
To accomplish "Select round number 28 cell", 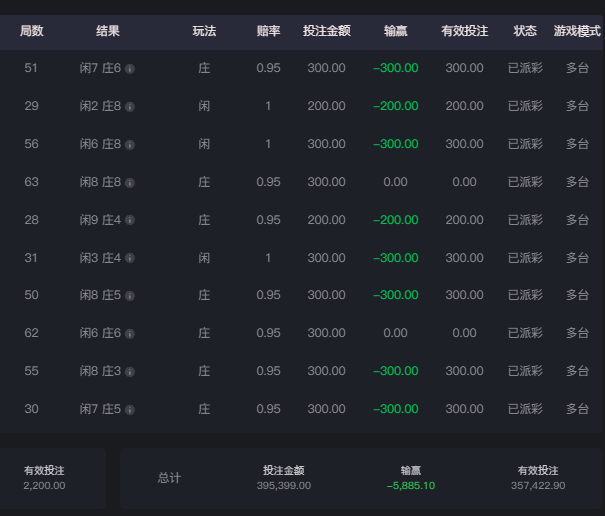I will click(x=31, y=220).
